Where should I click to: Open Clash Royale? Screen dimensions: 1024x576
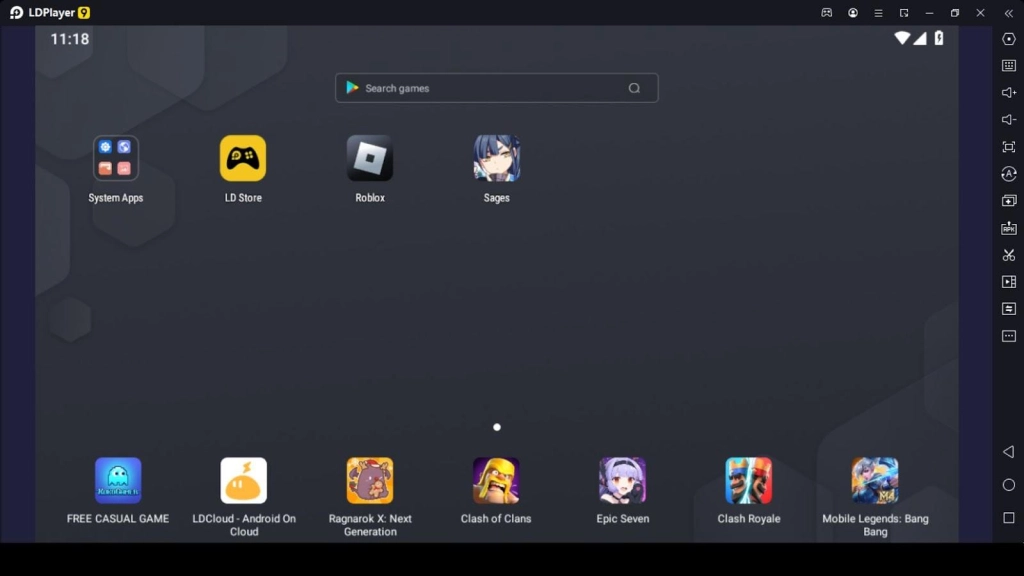[748, 481]
